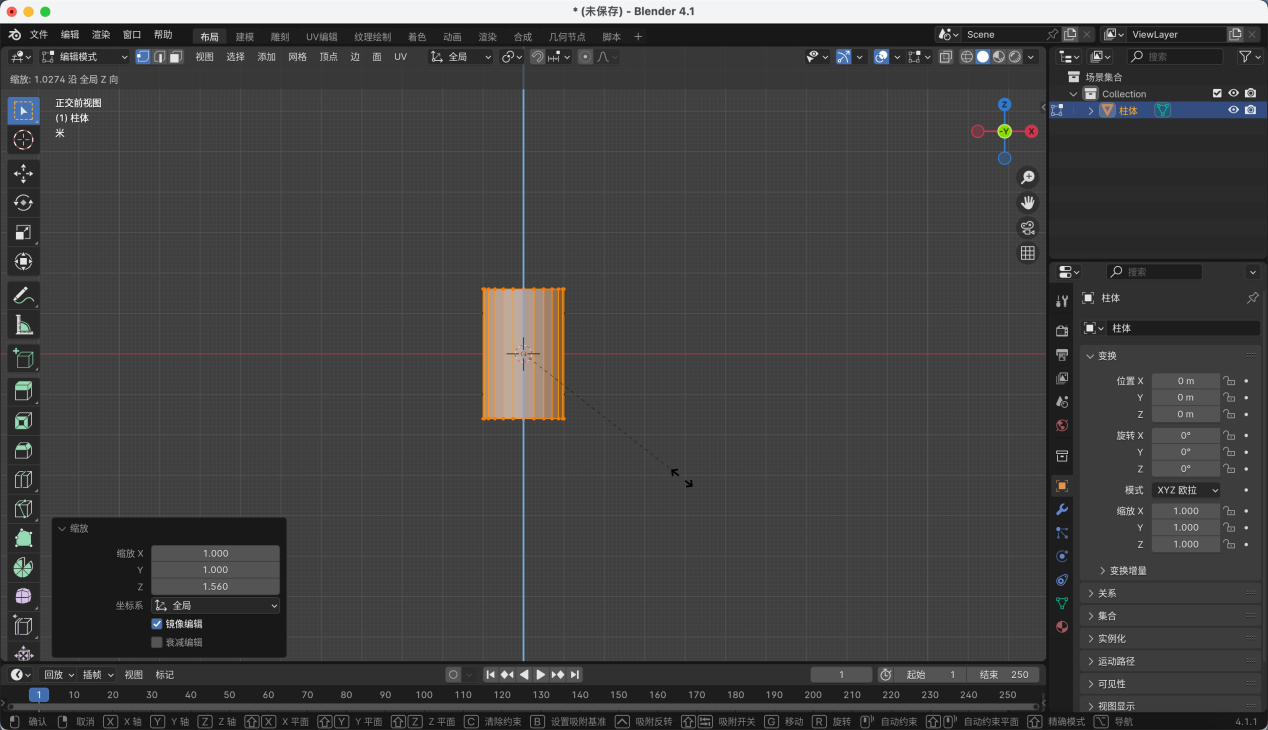Enable the 衰减编辑 checkbox
The height and width of the screenshot is (730, 1268).
(157, 642)
